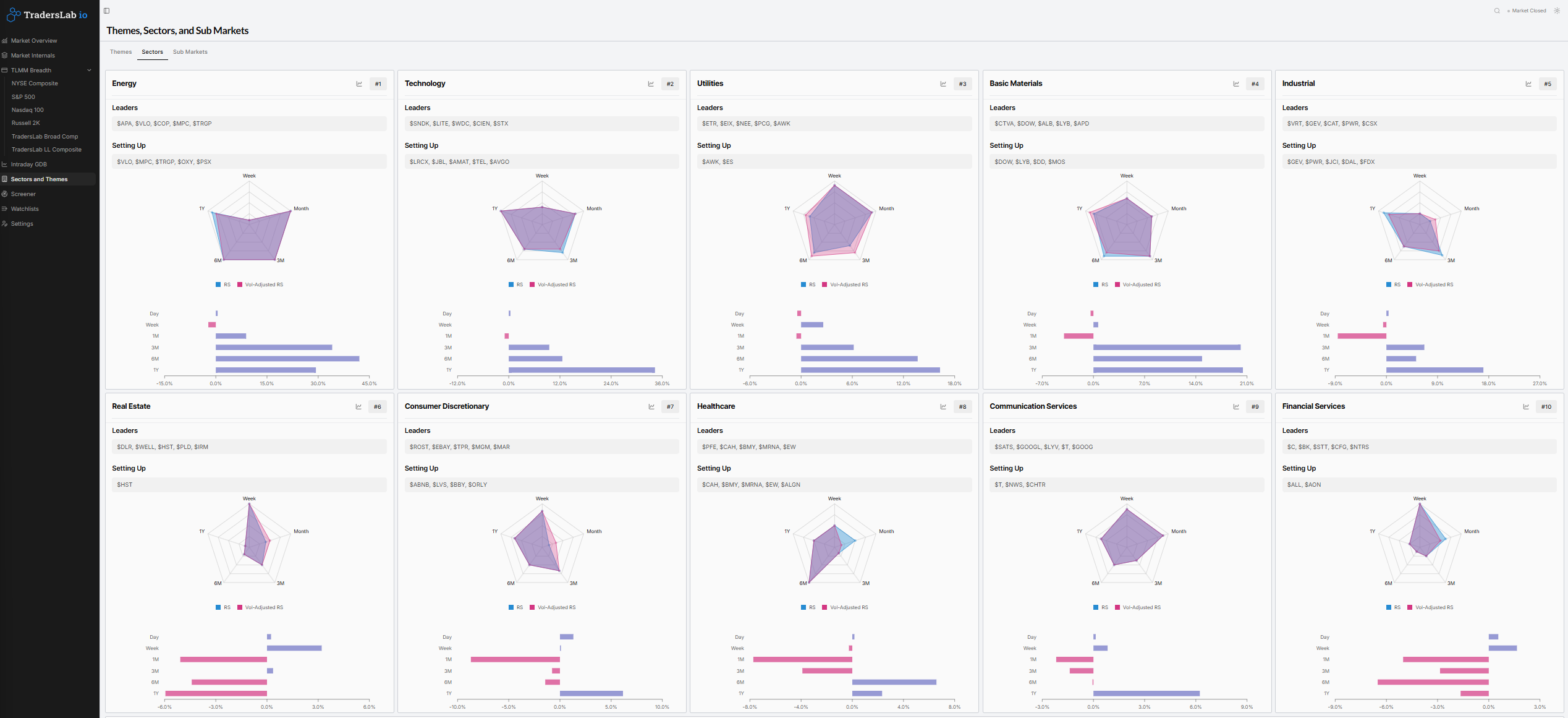Collapse the TLMM Breadth menu chevron
Image resolution: width=1568 pixels, height=718 pixels.
pos(89,71)
